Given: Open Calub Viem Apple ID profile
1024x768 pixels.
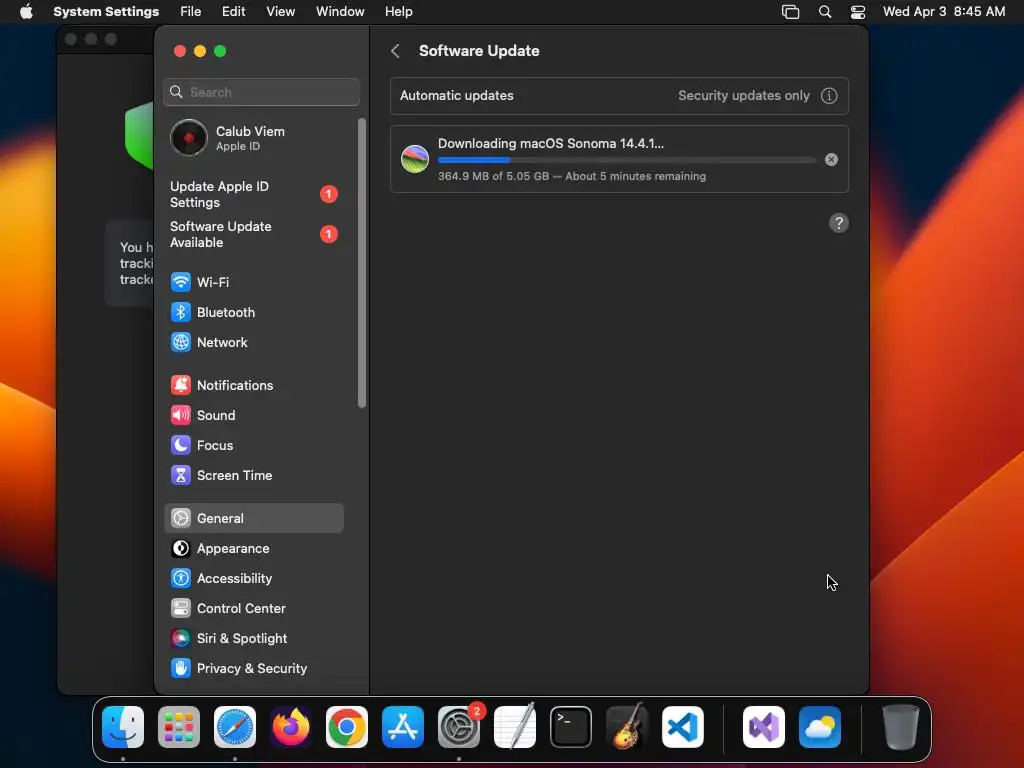Looking at the screenshot, I should [x=253, y=138].
